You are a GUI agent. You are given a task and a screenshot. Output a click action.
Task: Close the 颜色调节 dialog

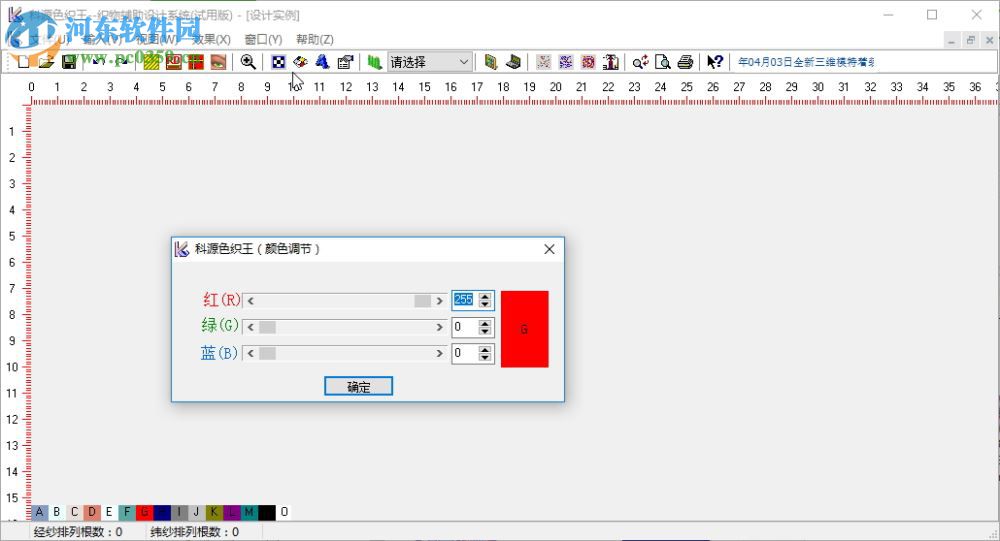click(x=549, y=249)
